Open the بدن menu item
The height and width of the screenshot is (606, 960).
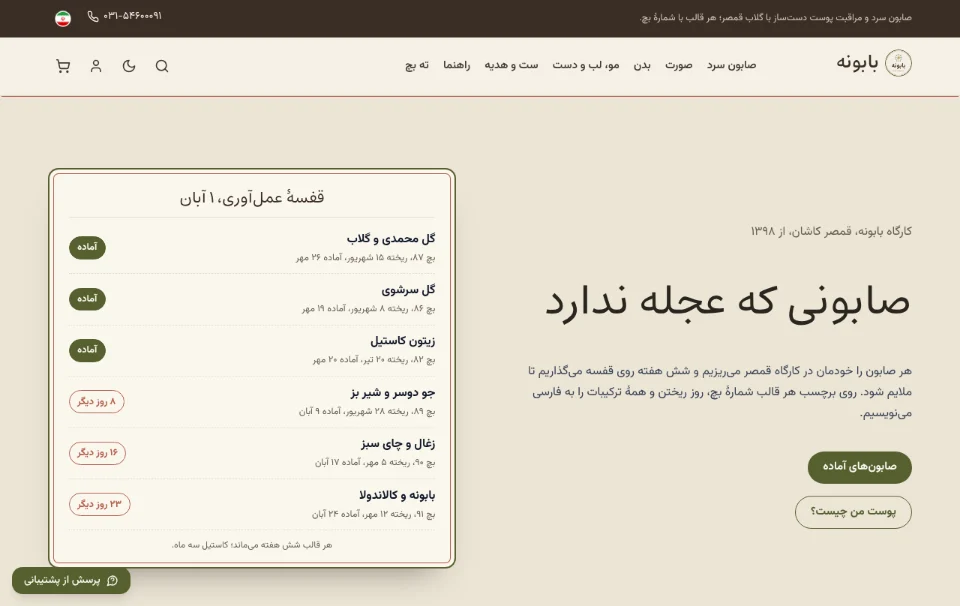tap(642, 65)
